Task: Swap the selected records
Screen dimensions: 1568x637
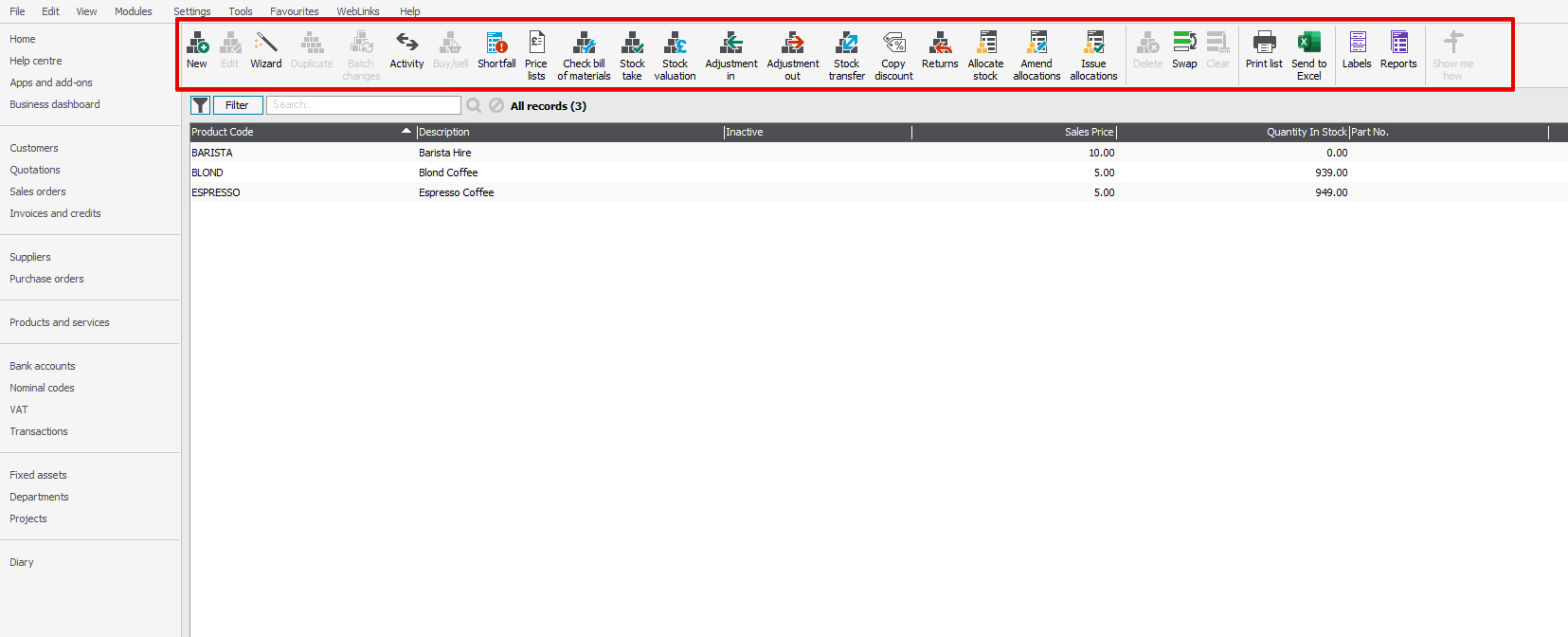Action: pos(1184,50)
